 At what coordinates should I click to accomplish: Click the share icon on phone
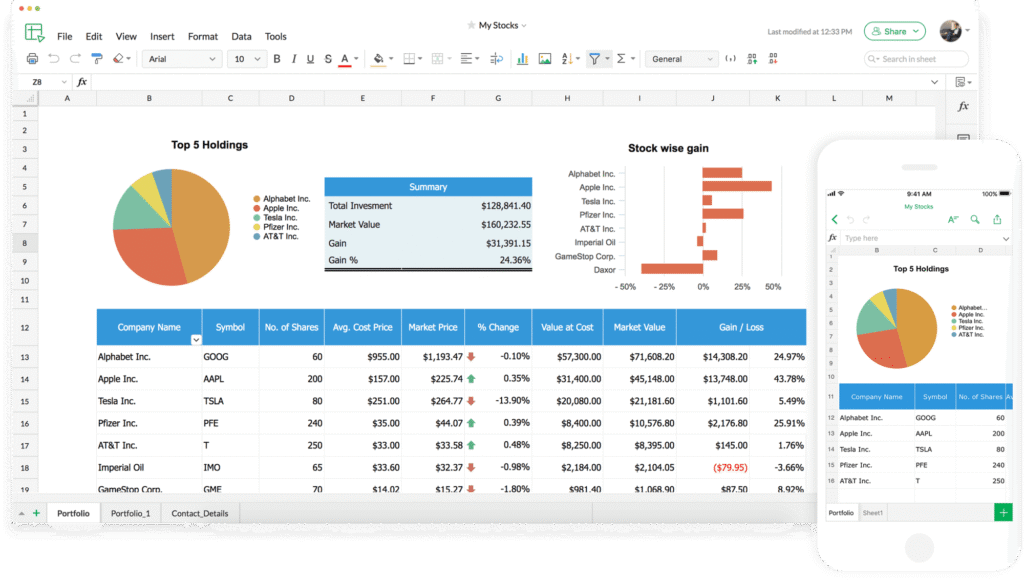pos(997,219)
